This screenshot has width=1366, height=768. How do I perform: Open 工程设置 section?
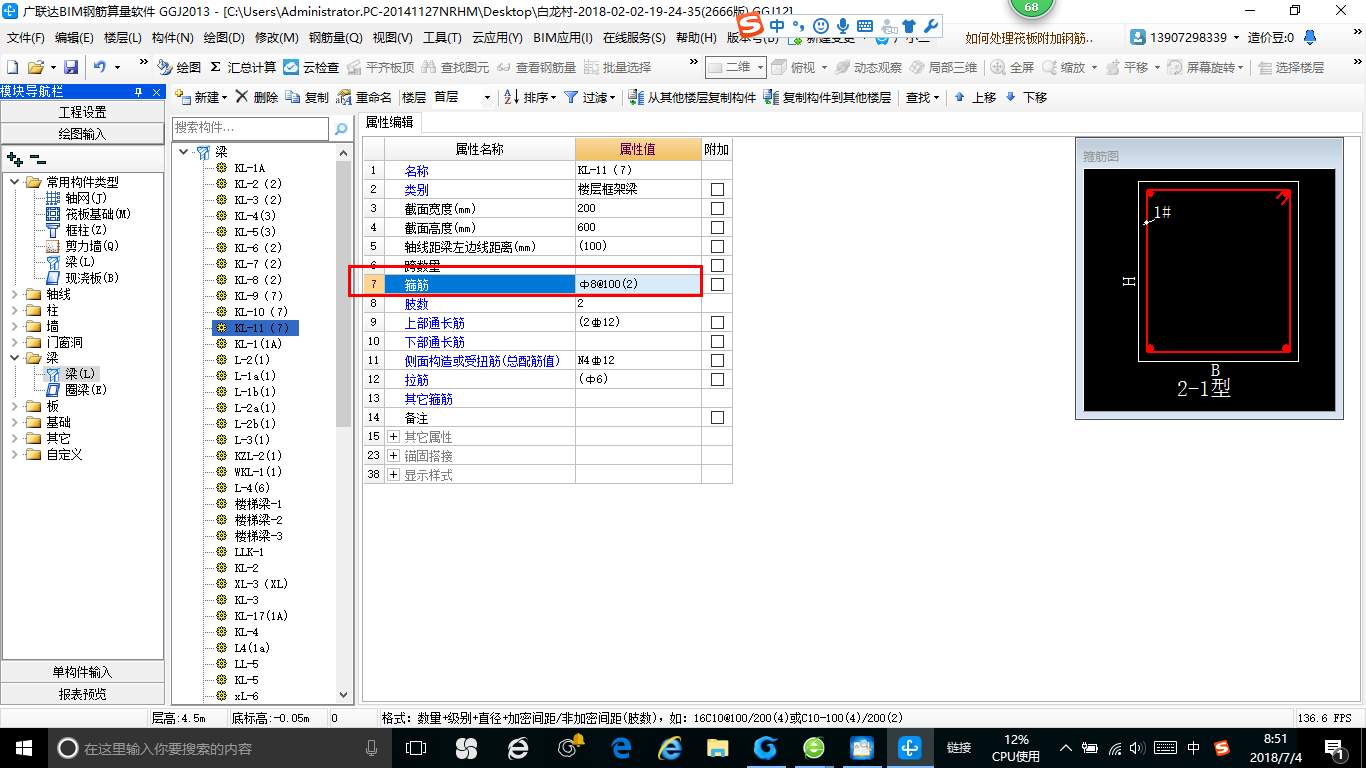point(82,112)
